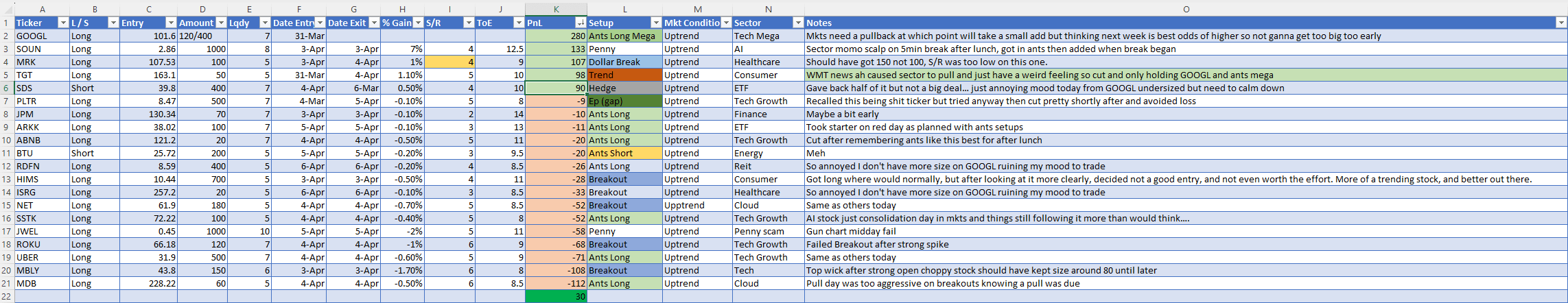Open the Ticker column filter dropdown
Image resolution: width=1568 pixels, height=303 pixels.
pos(63,23)
